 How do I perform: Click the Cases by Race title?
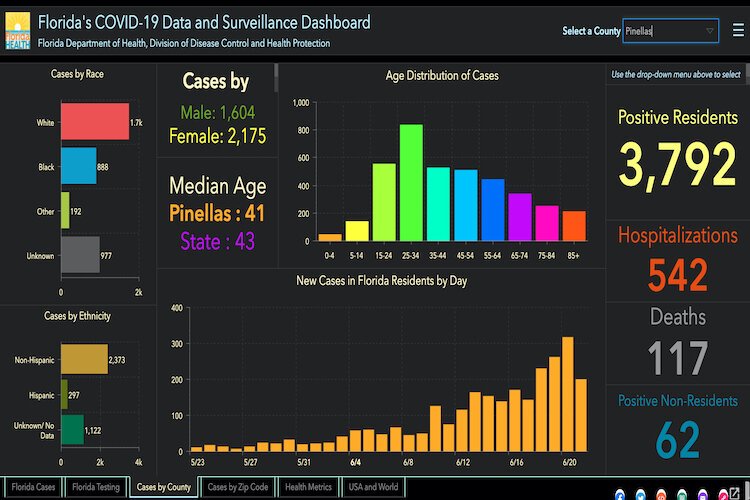tap(77, 74)
